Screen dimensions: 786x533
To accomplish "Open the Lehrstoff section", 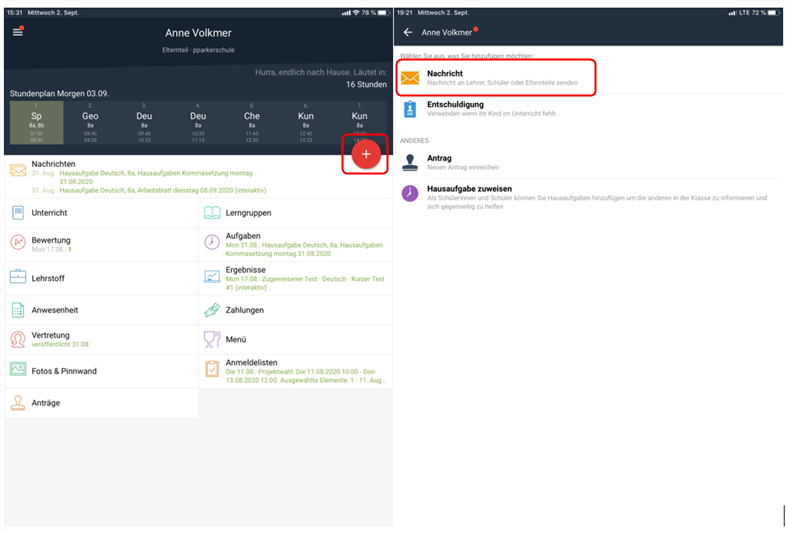I will pyautogui.click(x=101, y=278).
